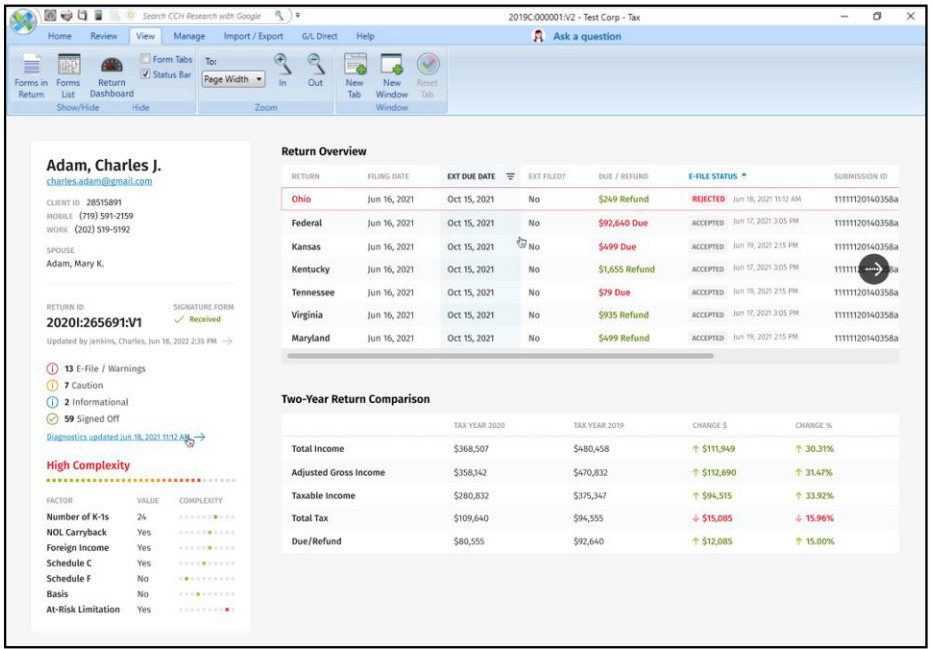
Task: Open Forms in Return view
Action: 31,75
